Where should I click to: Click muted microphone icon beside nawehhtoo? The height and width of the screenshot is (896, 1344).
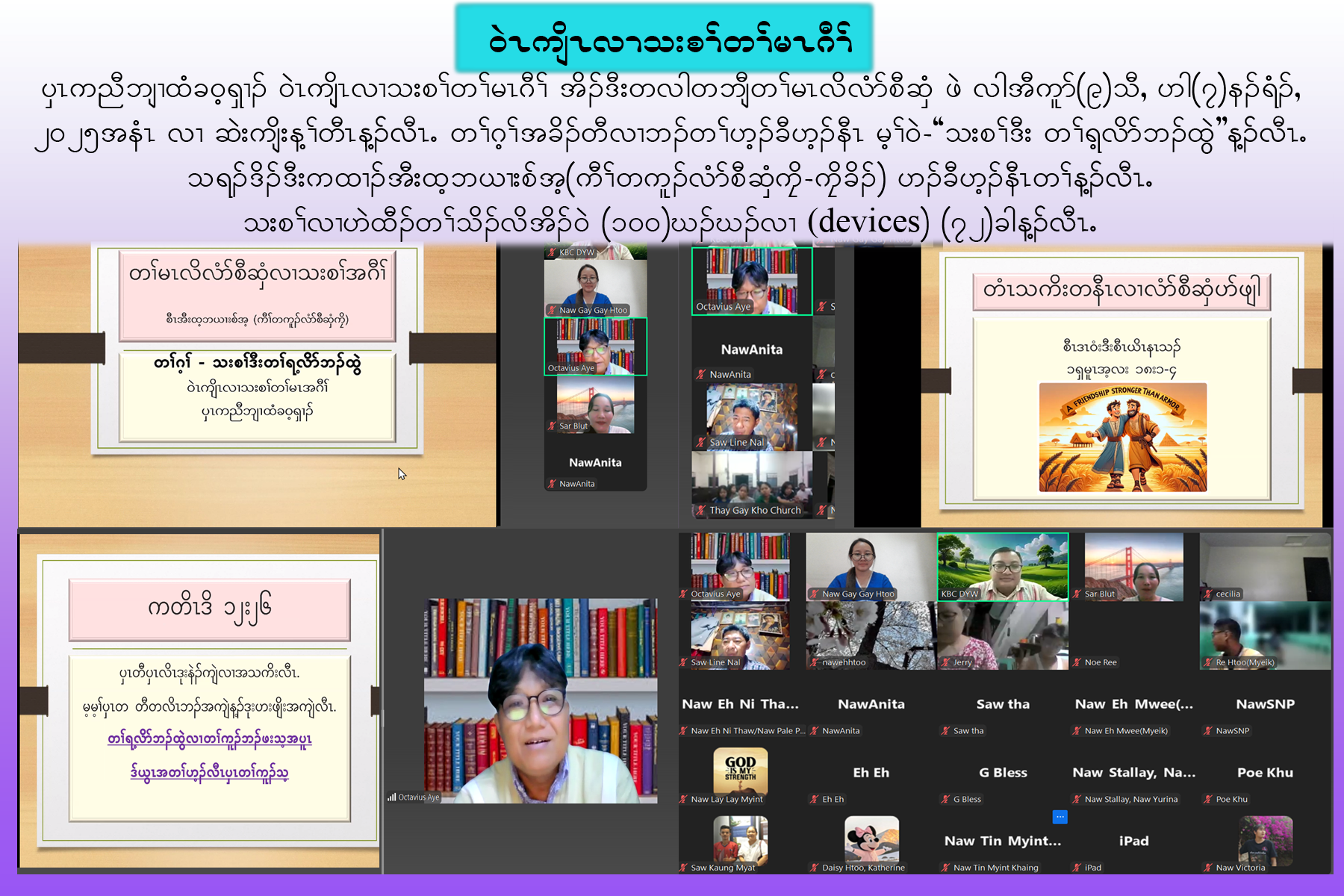(815, 662)
